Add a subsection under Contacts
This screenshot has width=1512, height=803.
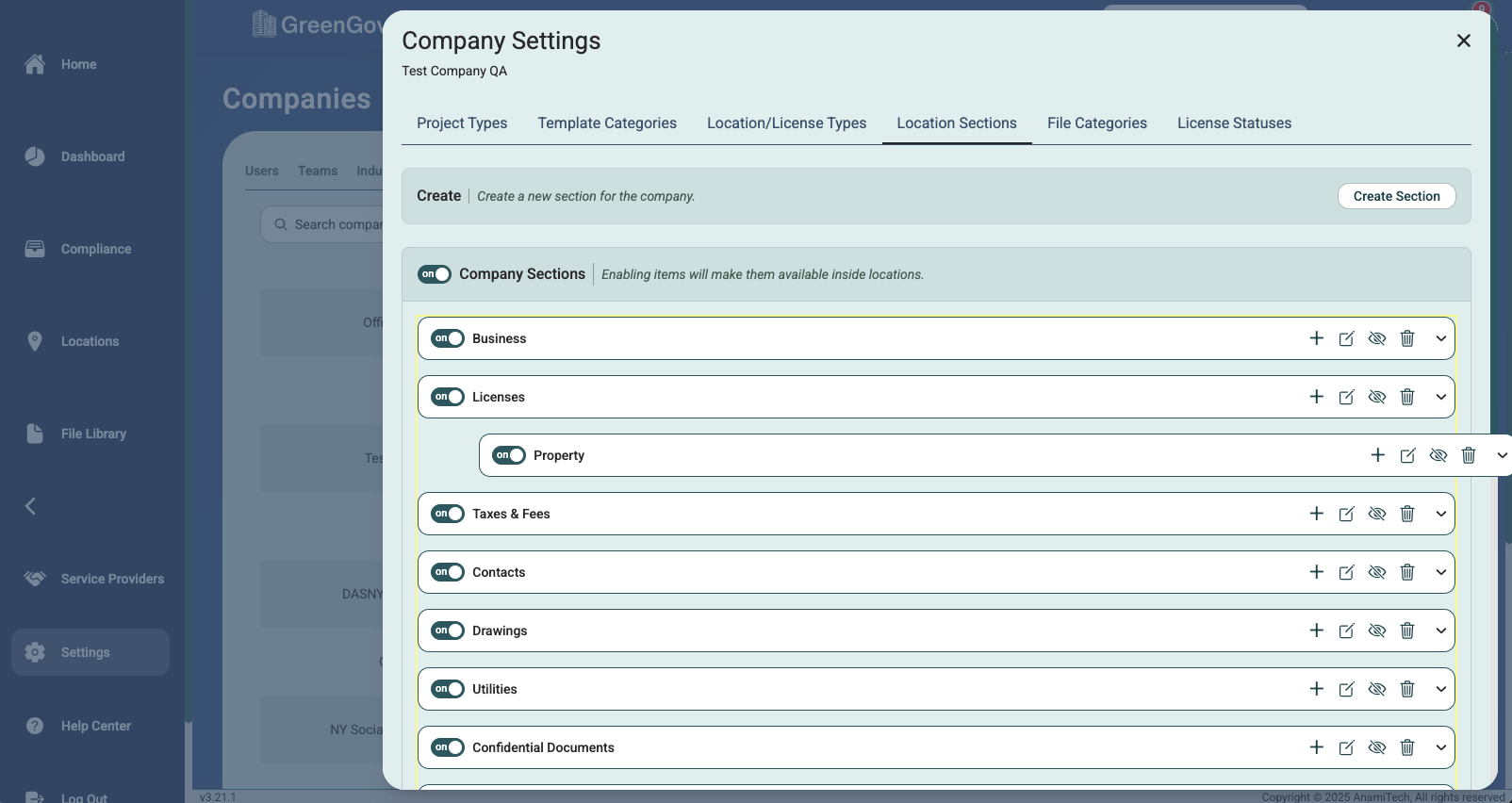(1317, 572)
